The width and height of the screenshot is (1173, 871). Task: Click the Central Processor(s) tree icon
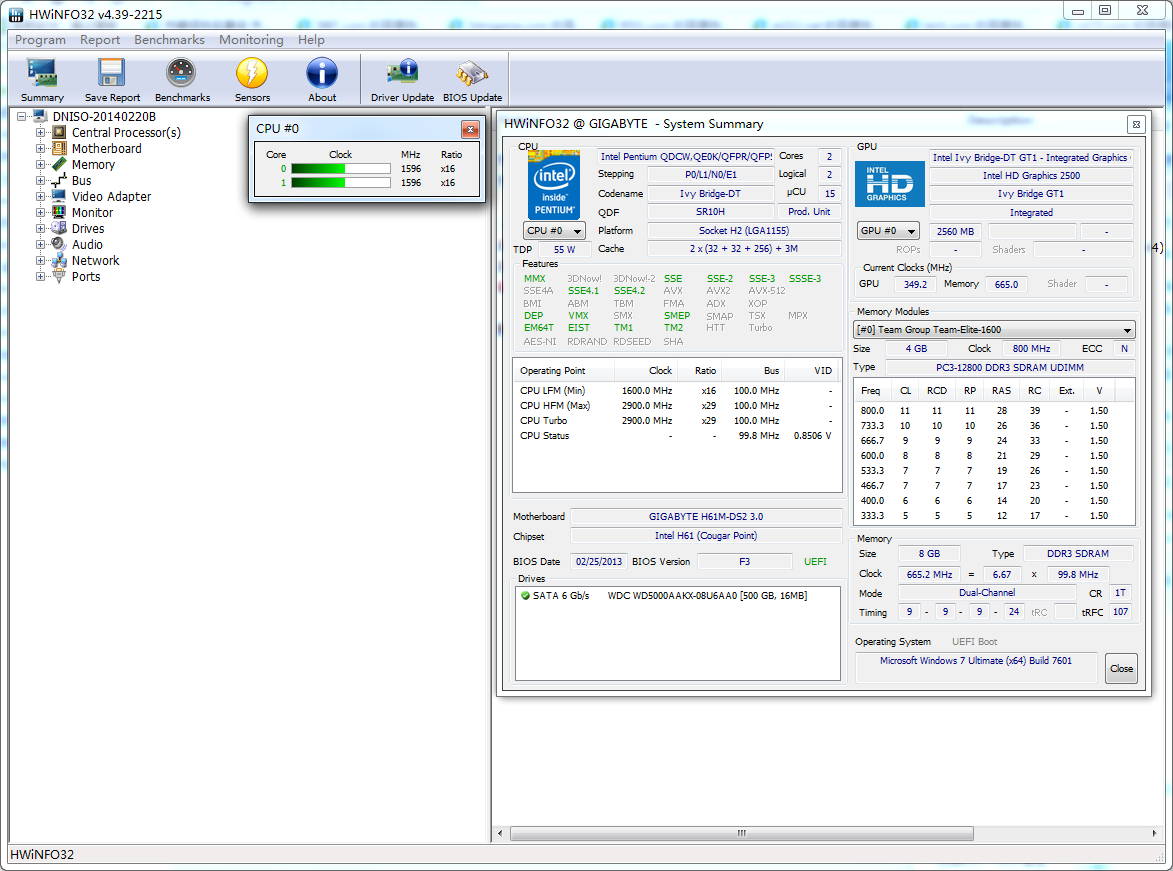(59, 132)
